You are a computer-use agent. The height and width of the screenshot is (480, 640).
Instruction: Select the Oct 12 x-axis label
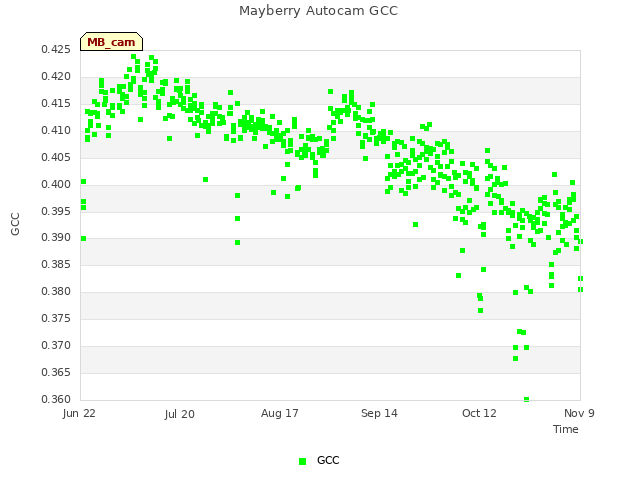tap(479, 413)
